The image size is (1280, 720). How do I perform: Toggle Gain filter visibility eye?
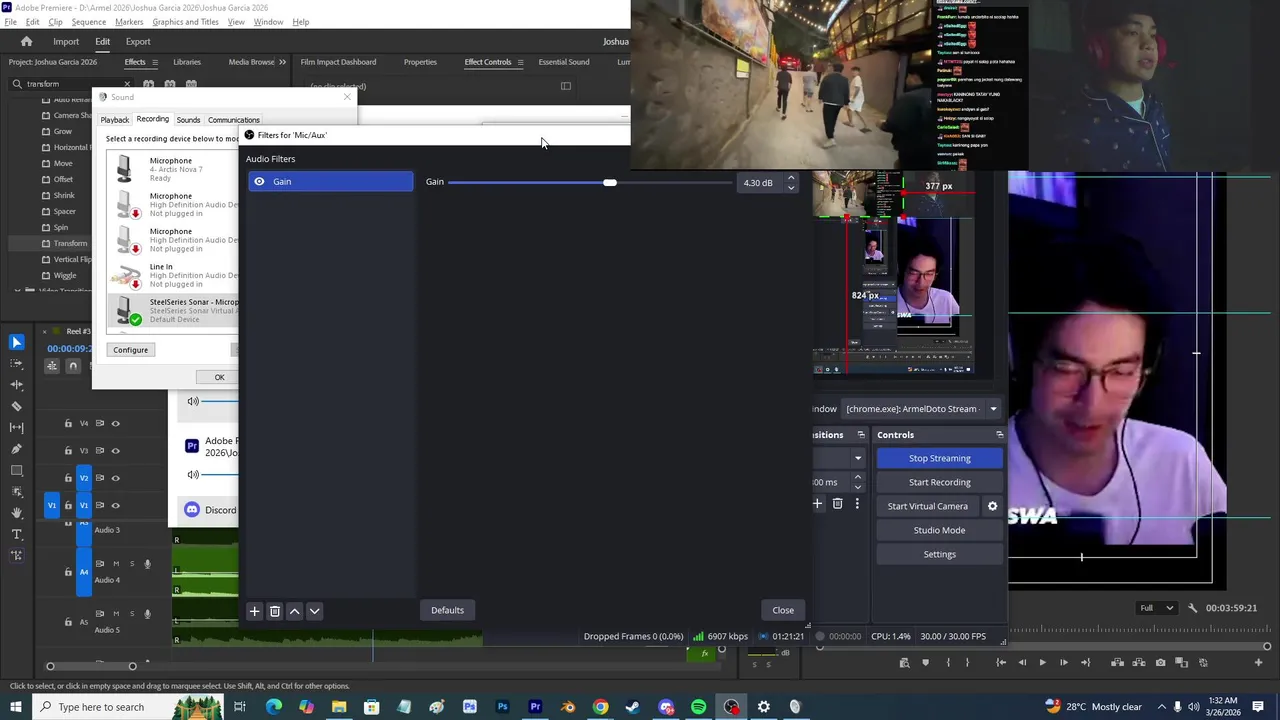click(x=260, y=182)
